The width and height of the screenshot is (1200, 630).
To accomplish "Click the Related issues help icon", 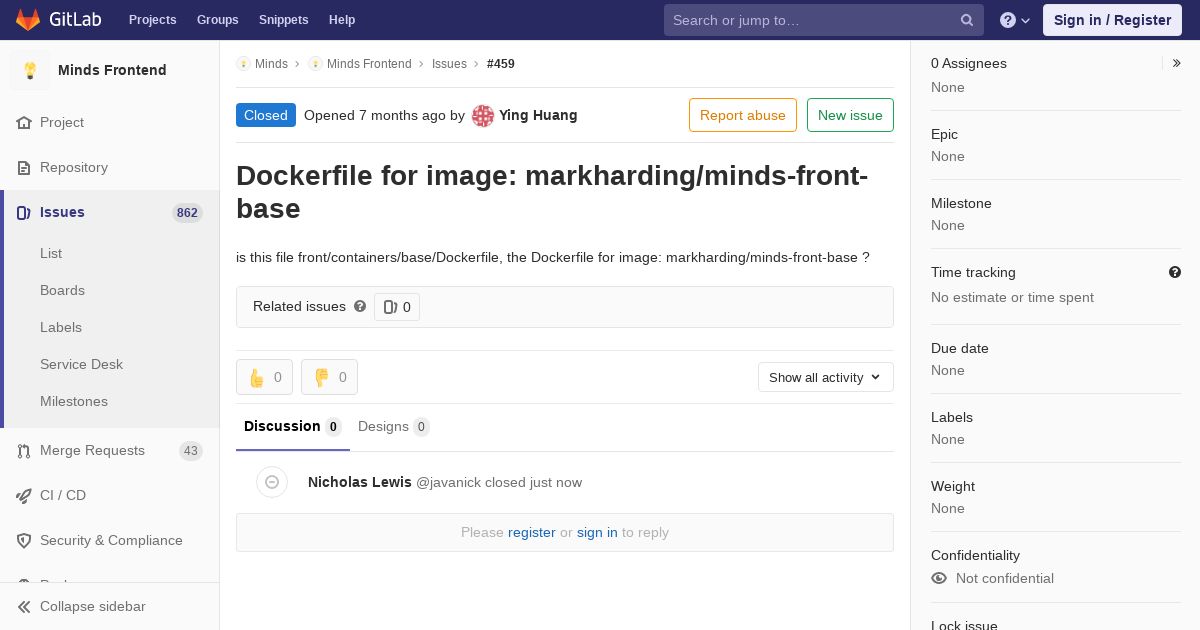I will [360, 306].
